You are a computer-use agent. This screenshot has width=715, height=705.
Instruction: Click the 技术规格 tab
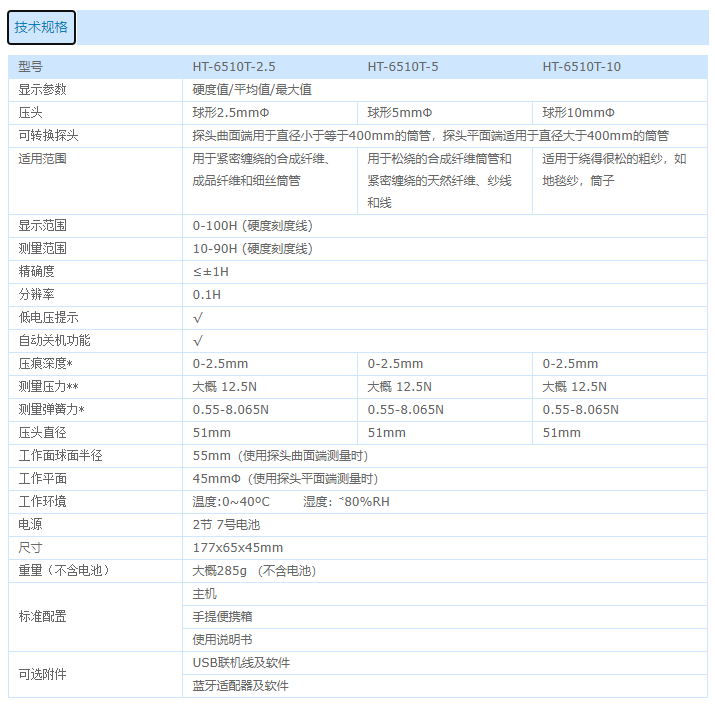pyautogui.click(x=41, y=28)
